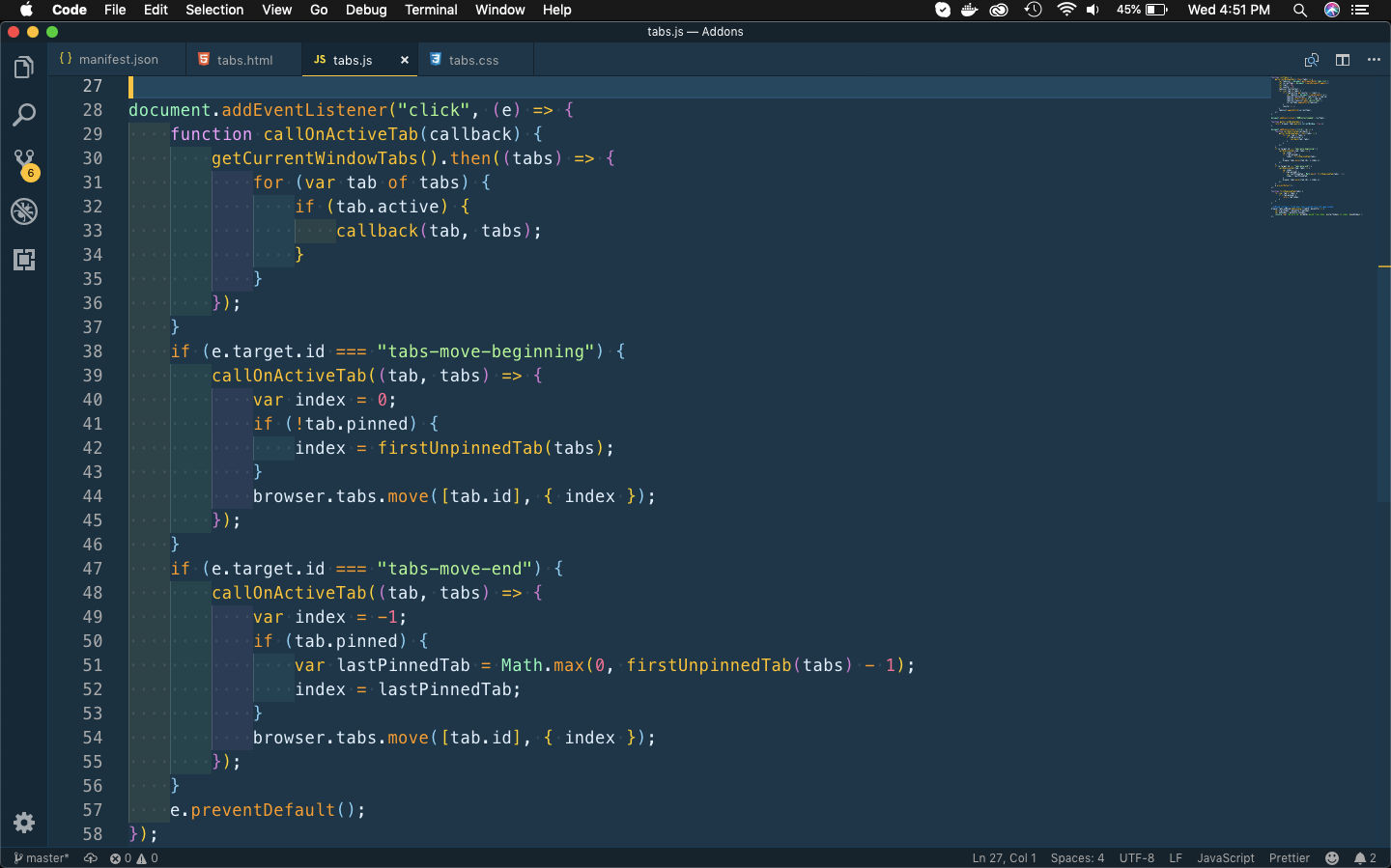Click the Wed 4:51 PM clock
This screenshot has width=1391, height=868.
pyautogui.click(x=1229, y=10)
